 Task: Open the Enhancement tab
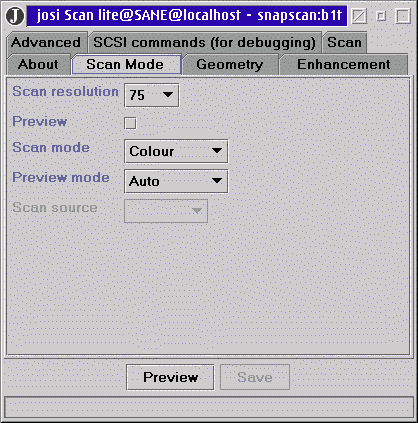tap(344, 64)
